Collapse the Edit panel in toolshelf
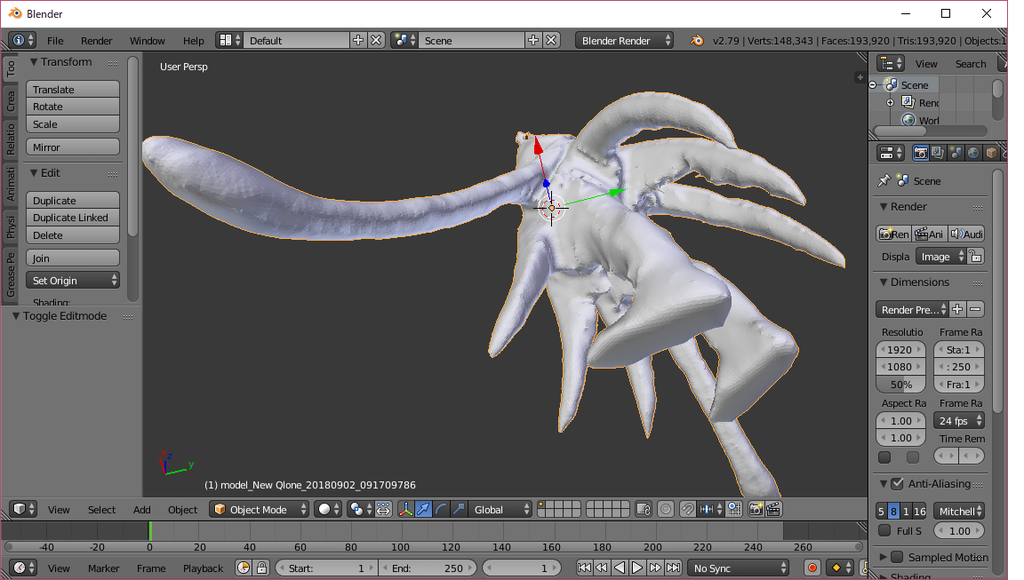 34,173
